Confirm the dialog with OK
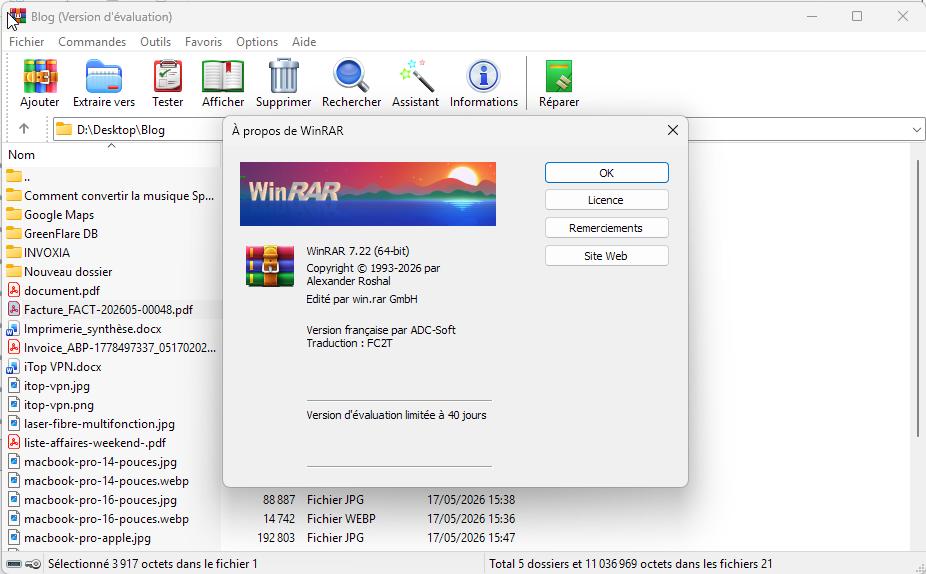The width and height of the screenshot is (926, 574). pos(607,172)
